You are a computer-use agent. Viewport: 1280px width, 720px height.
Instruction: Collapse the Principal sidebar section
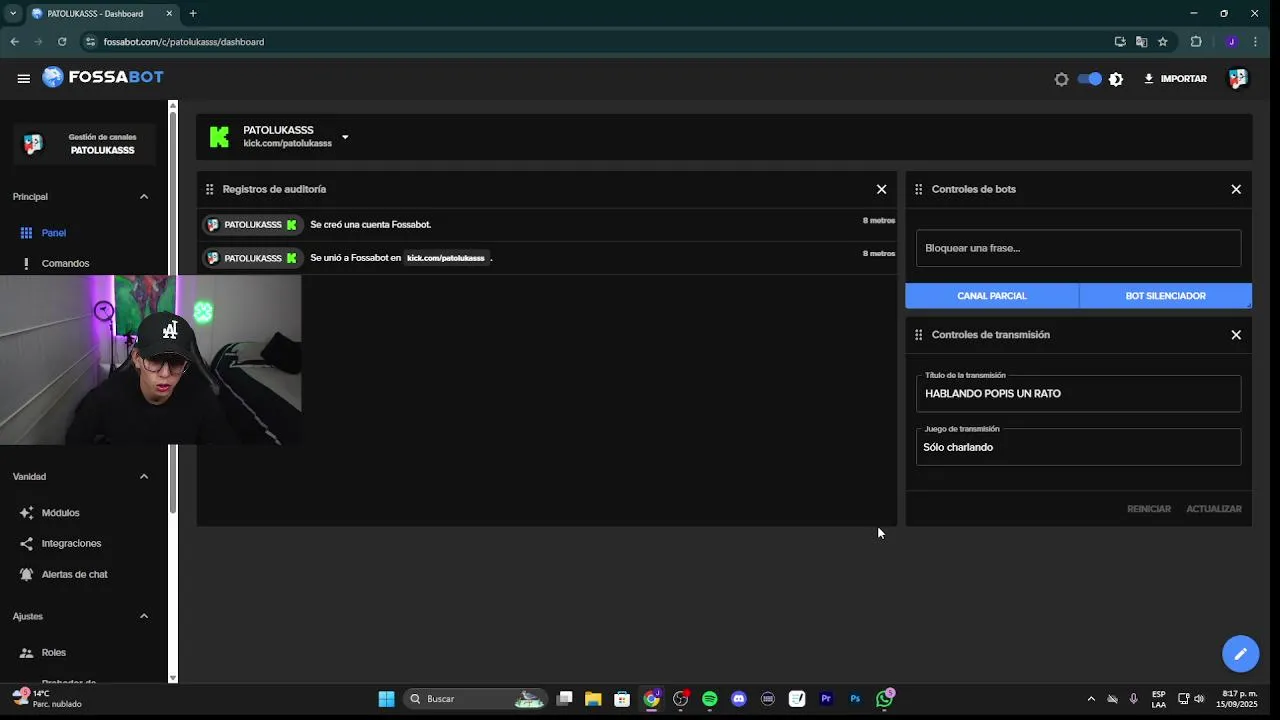point(144,197)
